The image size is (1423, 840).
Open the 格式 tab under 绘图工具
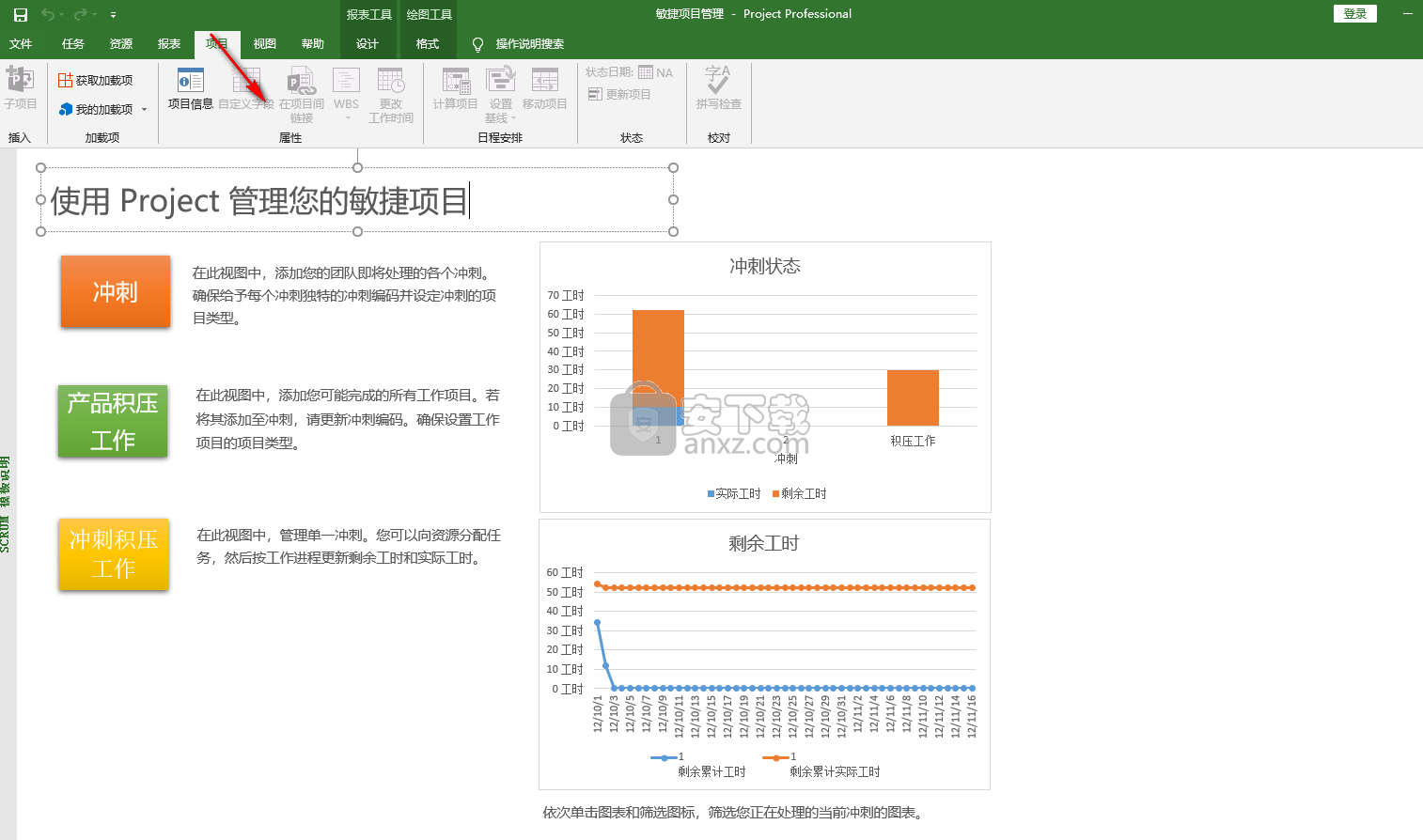[x=428, y=44]
